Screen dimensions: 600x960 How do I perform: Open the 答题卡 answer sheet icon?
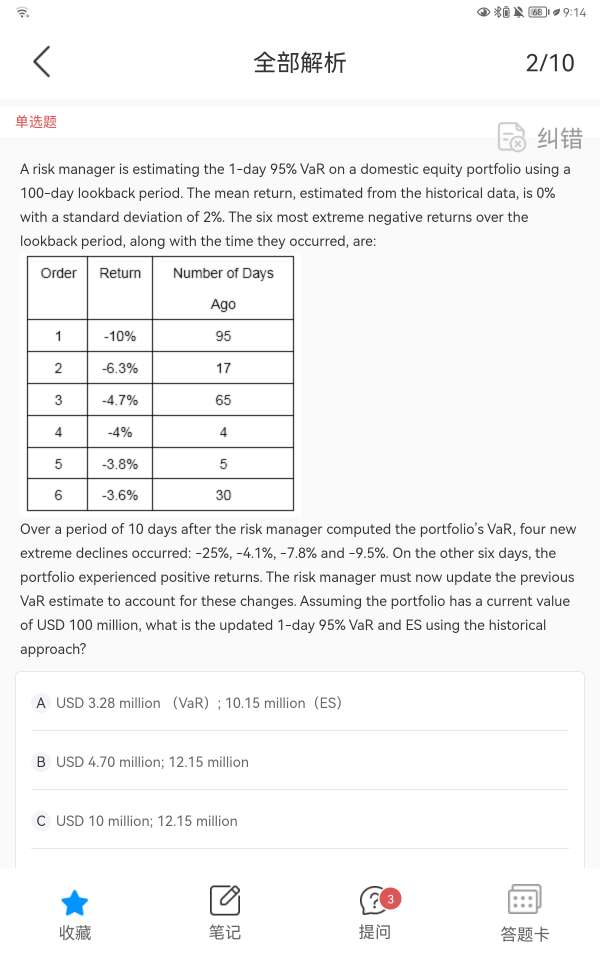524,901
